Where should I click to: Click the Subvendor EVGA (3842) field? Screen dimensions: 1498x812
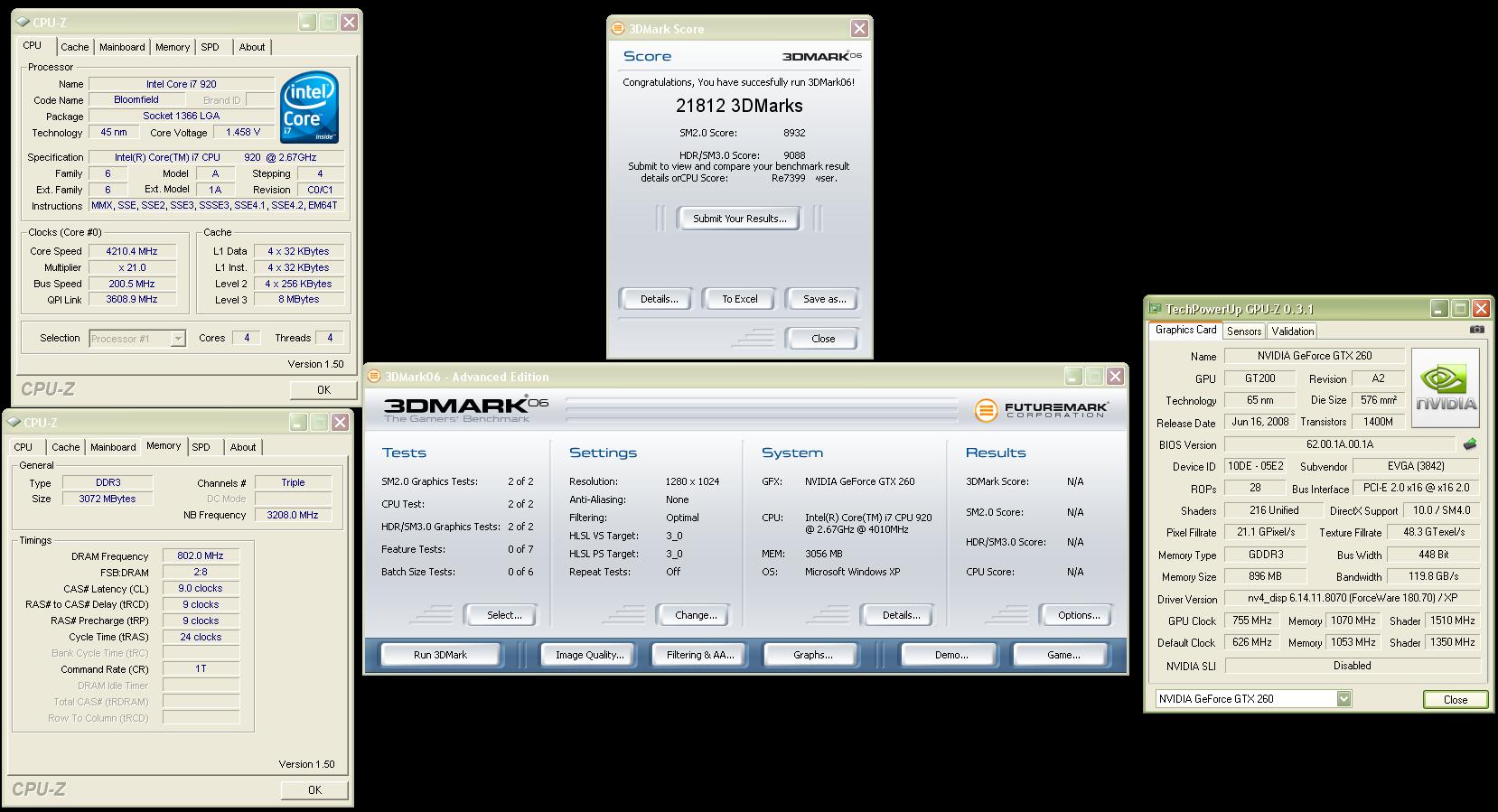1415,467
